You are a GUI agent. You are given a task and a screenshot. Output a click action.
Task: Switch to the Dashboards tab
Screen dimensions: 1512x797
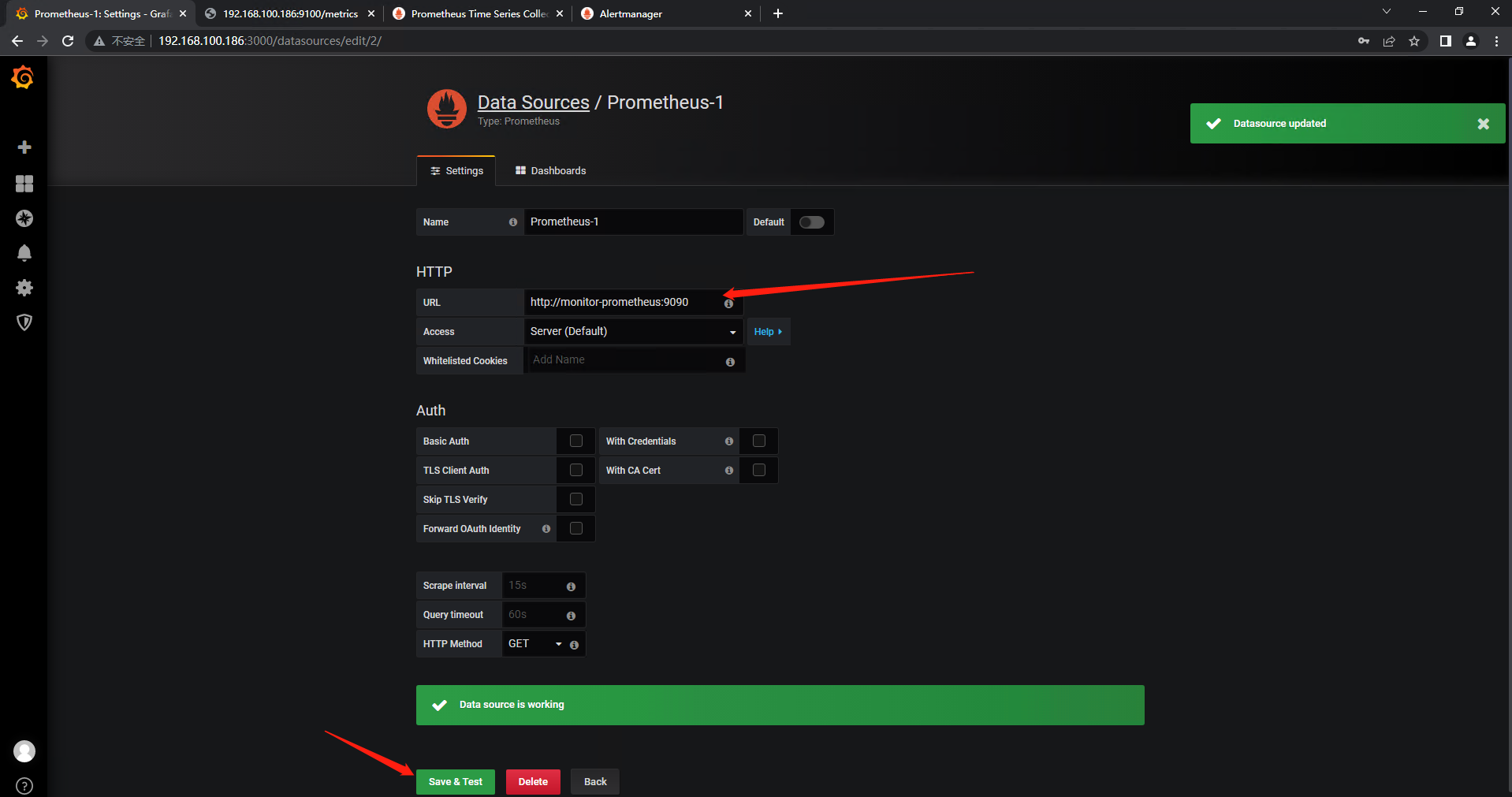click(x=550, y=171)
